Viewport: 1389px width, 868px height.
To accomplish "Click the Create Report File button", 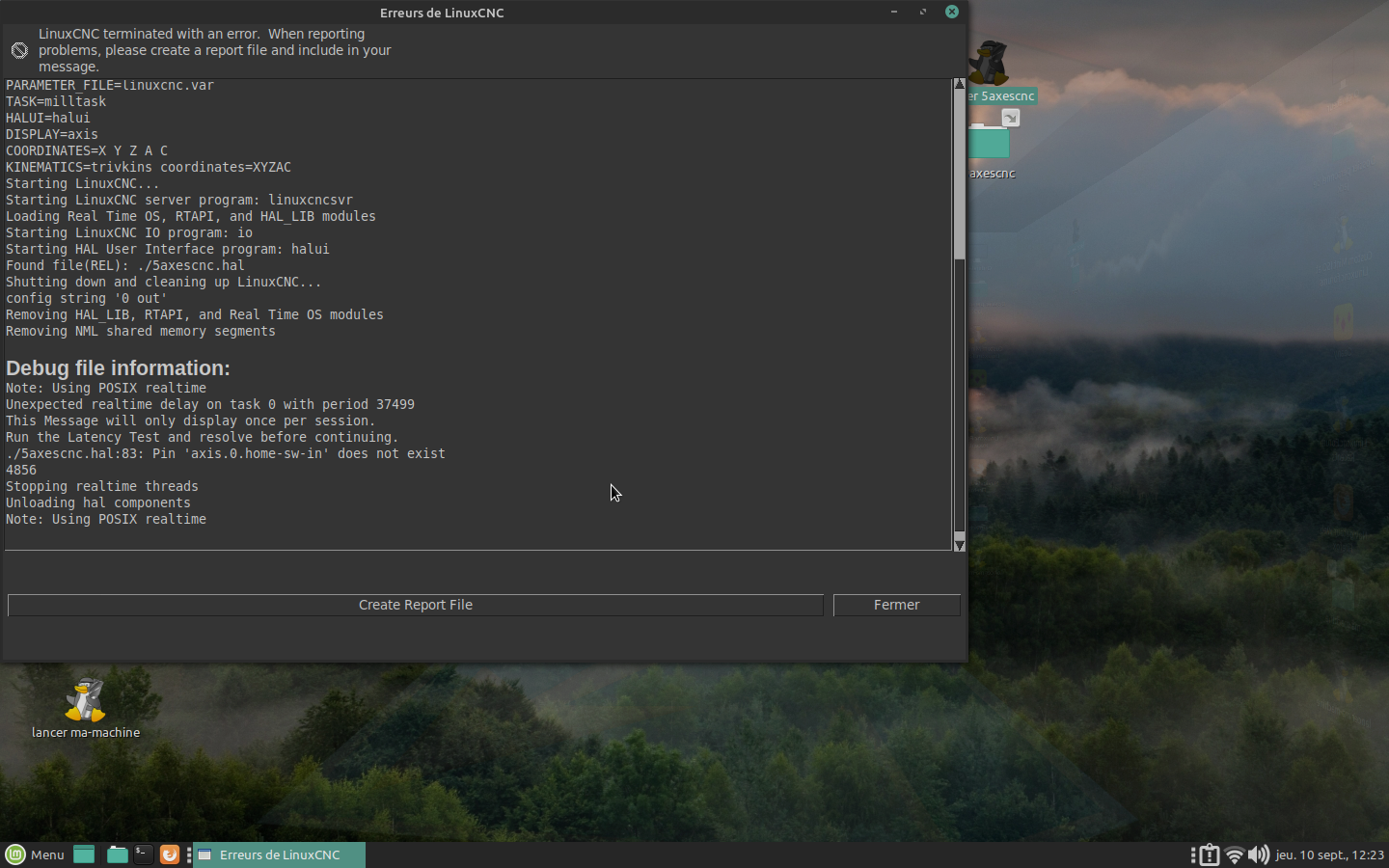I will coord(415,605).
